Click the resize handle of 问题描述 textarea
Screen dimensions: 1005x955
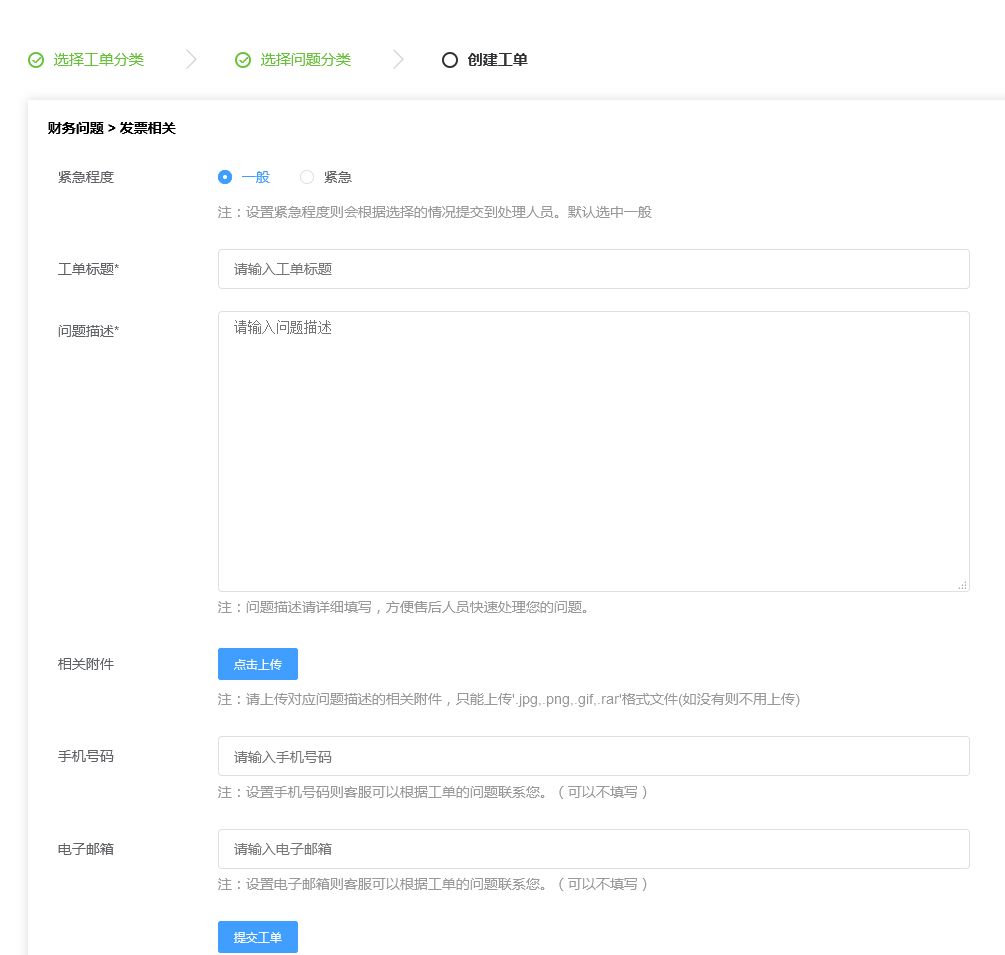(x=962, y=585)
